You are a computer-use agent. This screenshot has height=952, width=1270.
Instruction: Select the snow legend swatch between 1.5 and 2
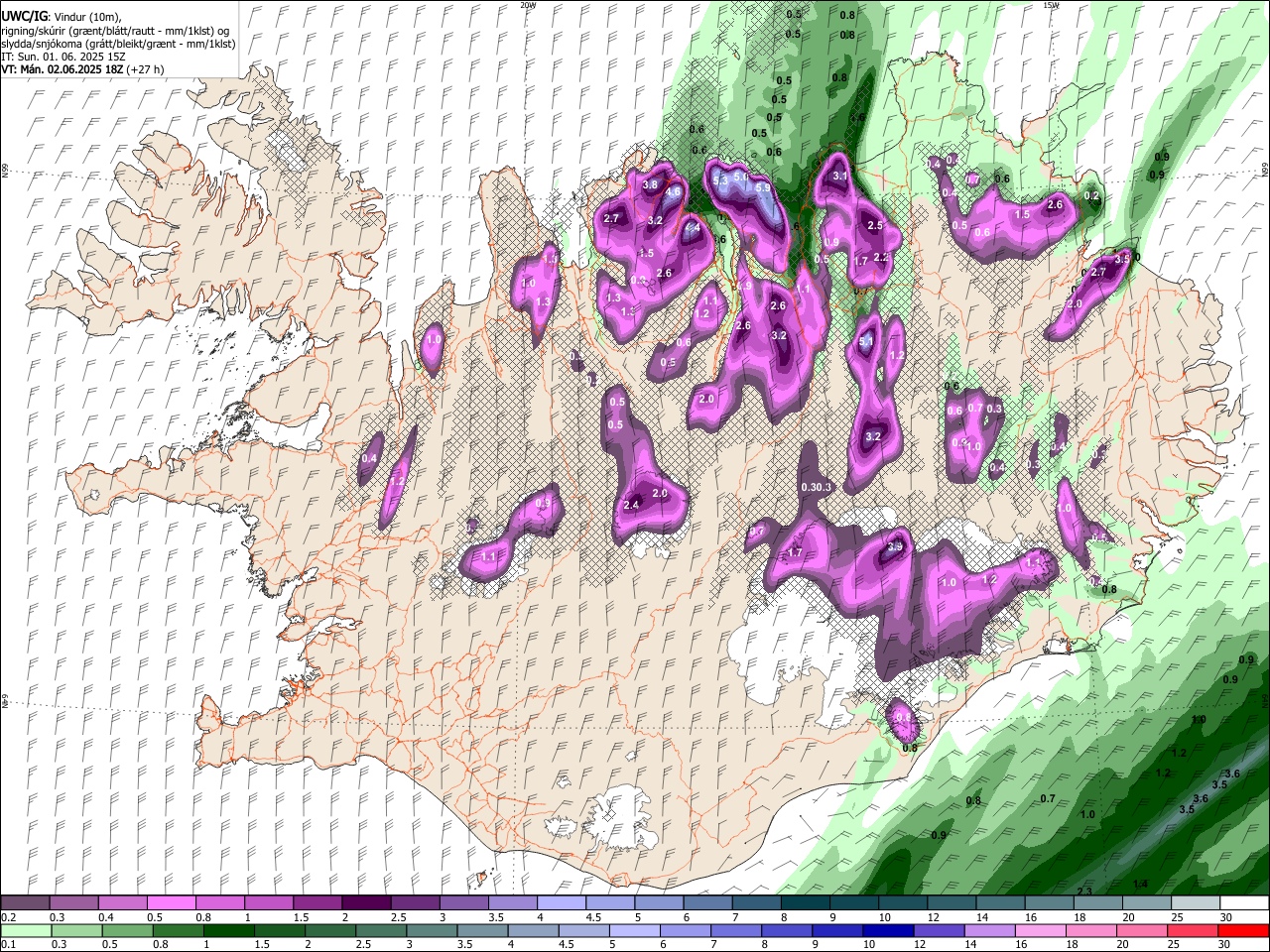(x=317, y=903)
